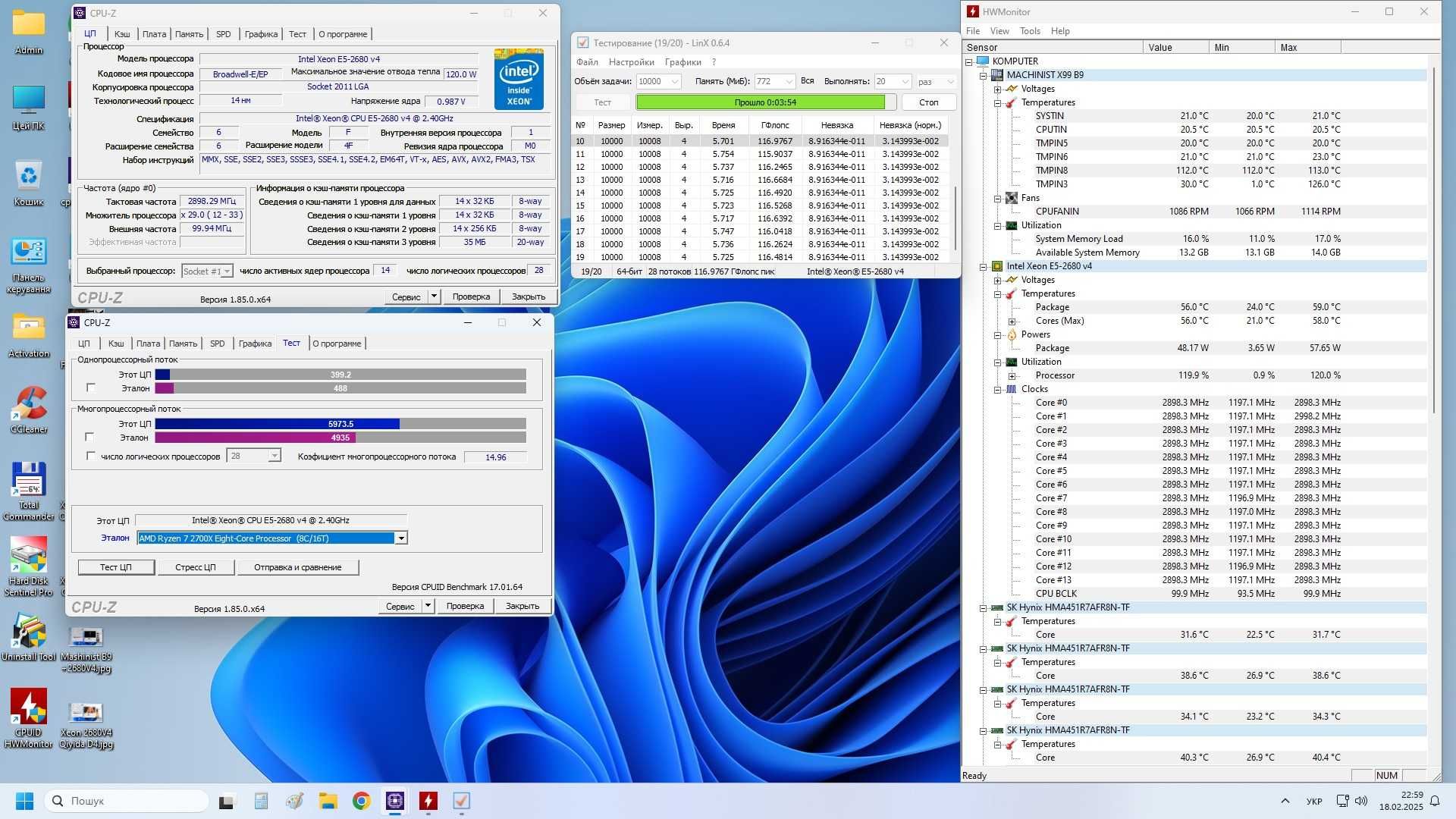Screen dimensions: 1456x819
Task: Click Проверка in the upper CPU-Z window
Action: coord(471,297)
